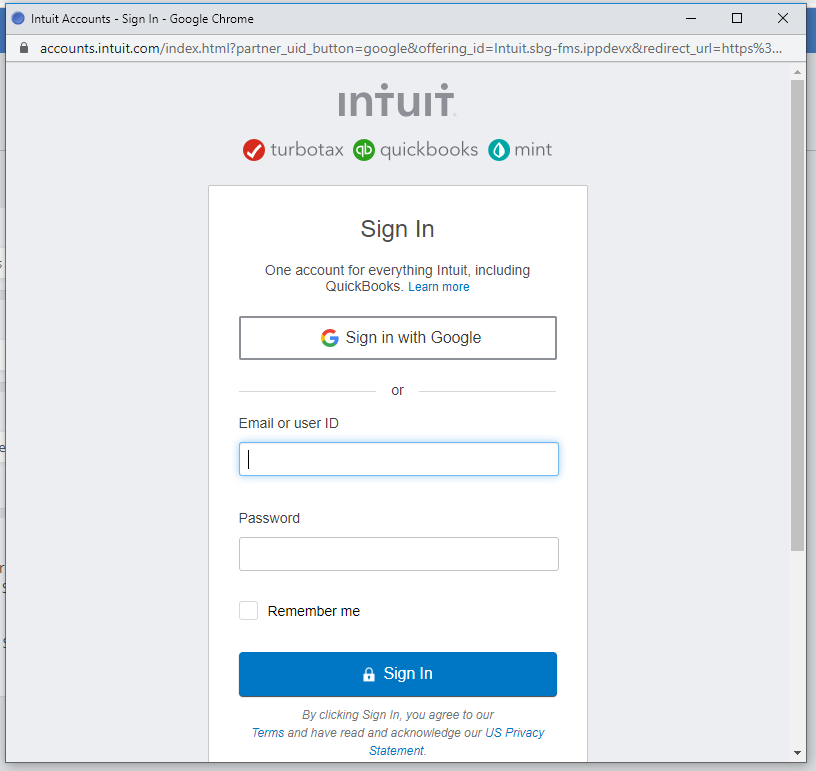The width and height of the screenshot is (816, 771).
Task: Focus the Email or user ID field
Action: tap(398, 459)
